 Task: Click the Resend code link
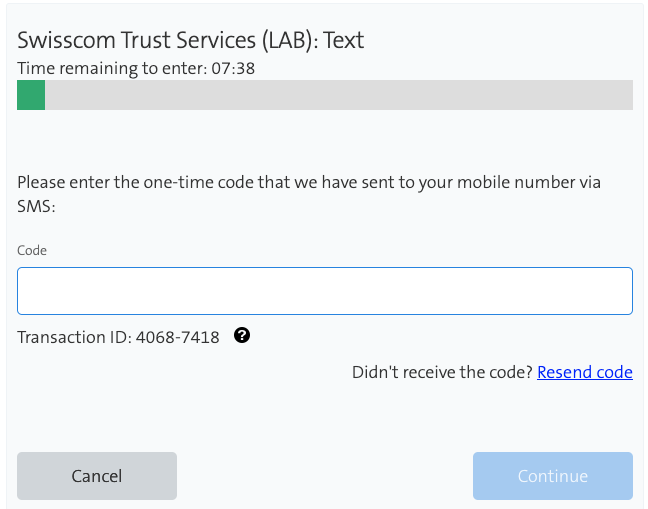point(585,372)
